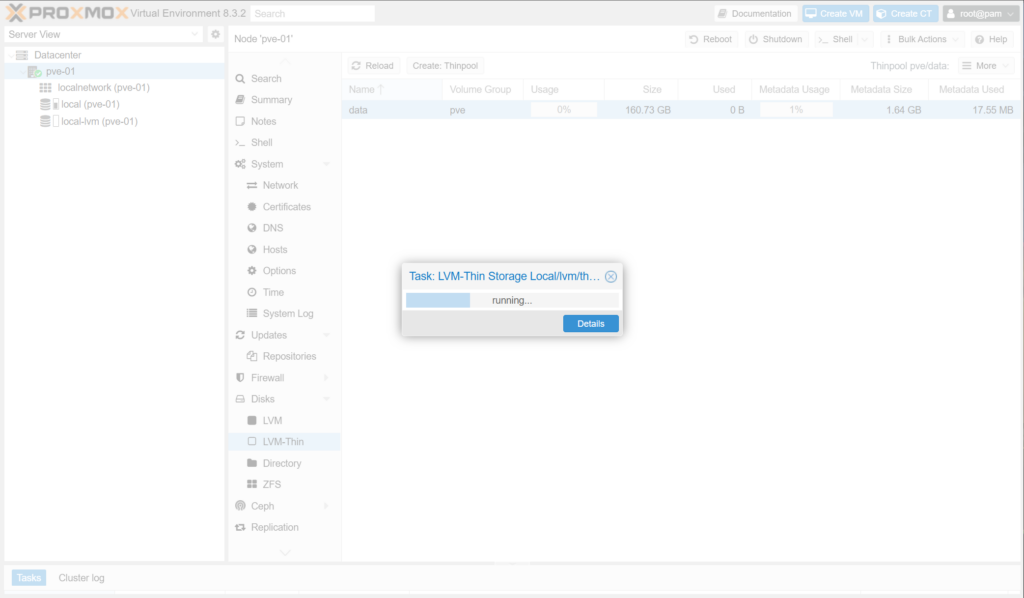This screenshot has height=598, width=1024.
Task: Click the Reload button in toolbar
Action: 372,66
